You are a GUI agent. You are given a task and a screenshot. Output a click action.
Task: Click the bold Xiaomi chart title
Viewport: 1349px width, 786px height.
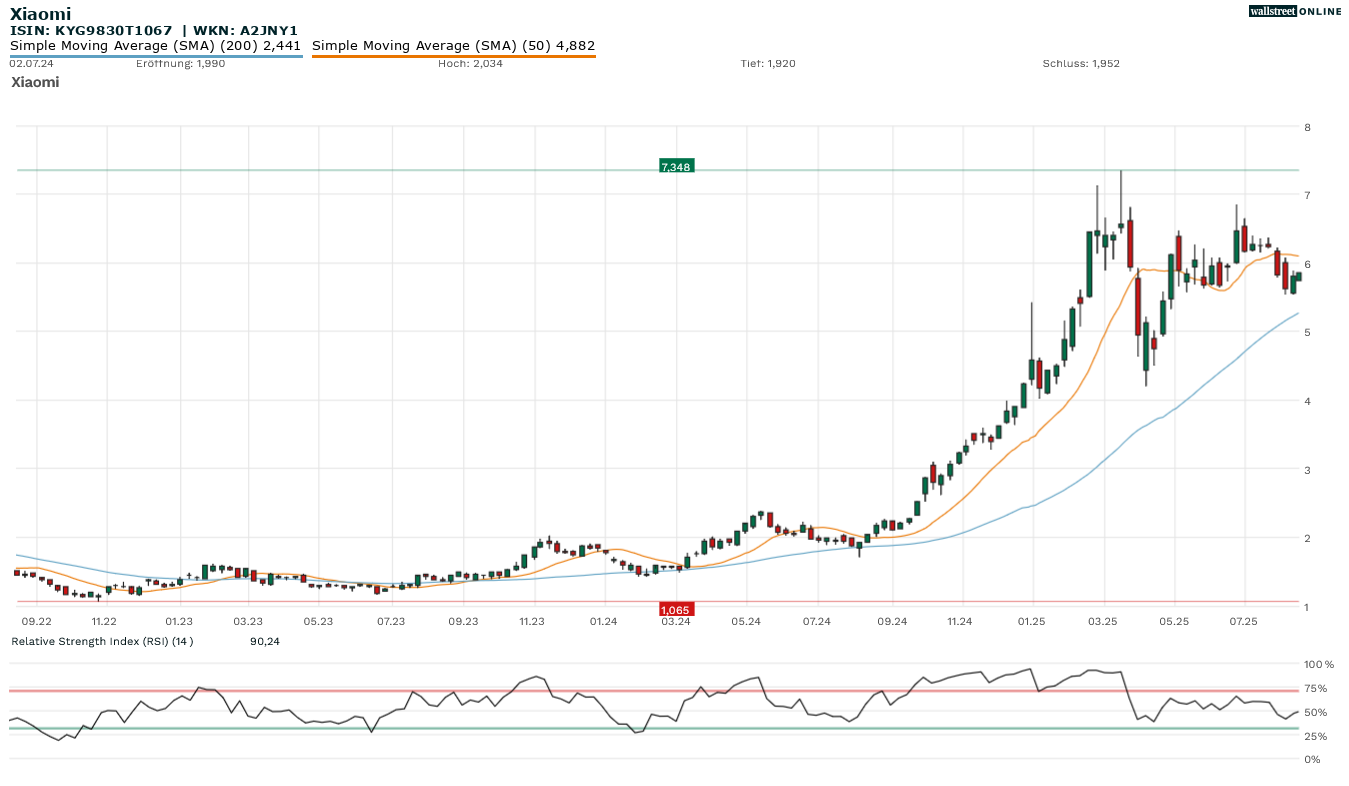[x=40, y=14]
